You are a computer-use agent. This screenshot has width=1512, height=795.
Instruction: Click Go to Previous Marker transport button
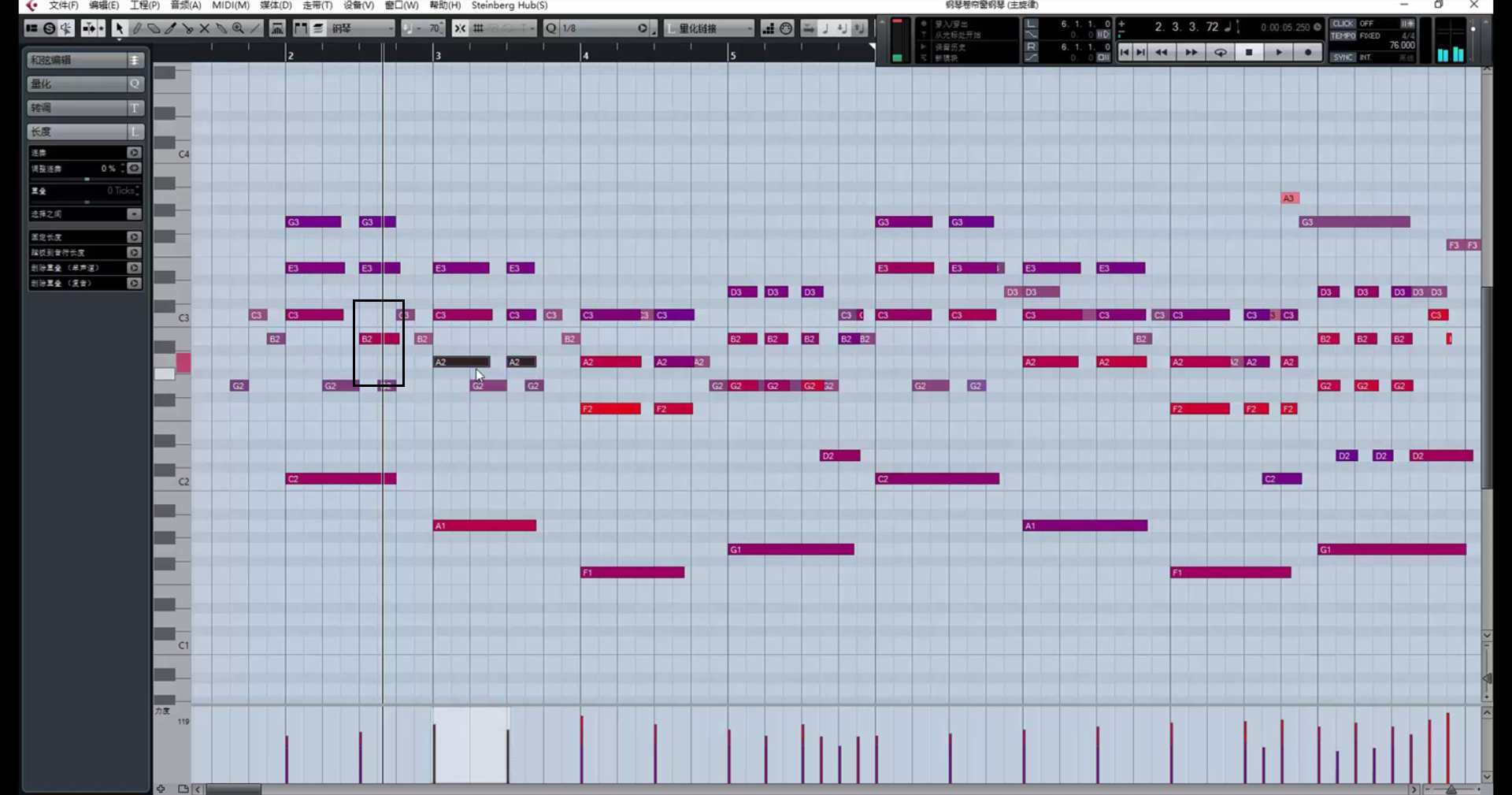tap(1125, 53)
